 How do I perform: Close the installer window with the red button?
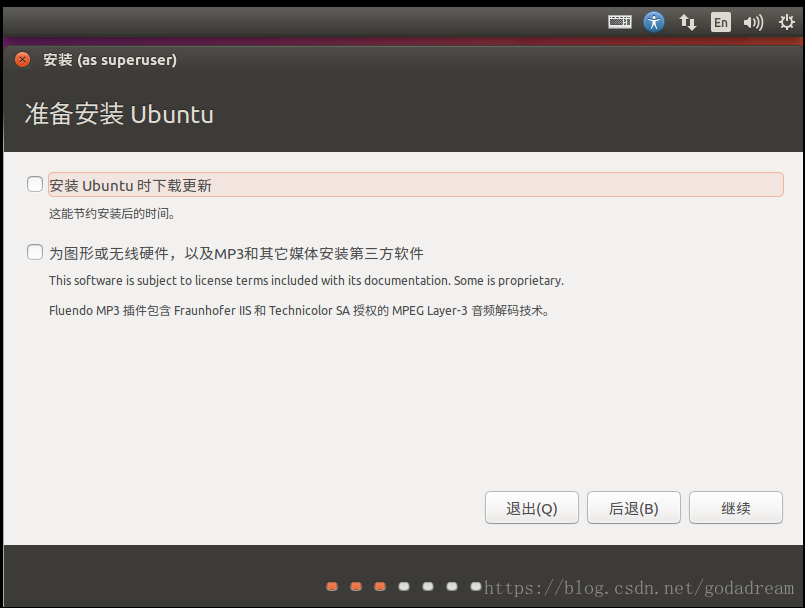tap(22, 60)
